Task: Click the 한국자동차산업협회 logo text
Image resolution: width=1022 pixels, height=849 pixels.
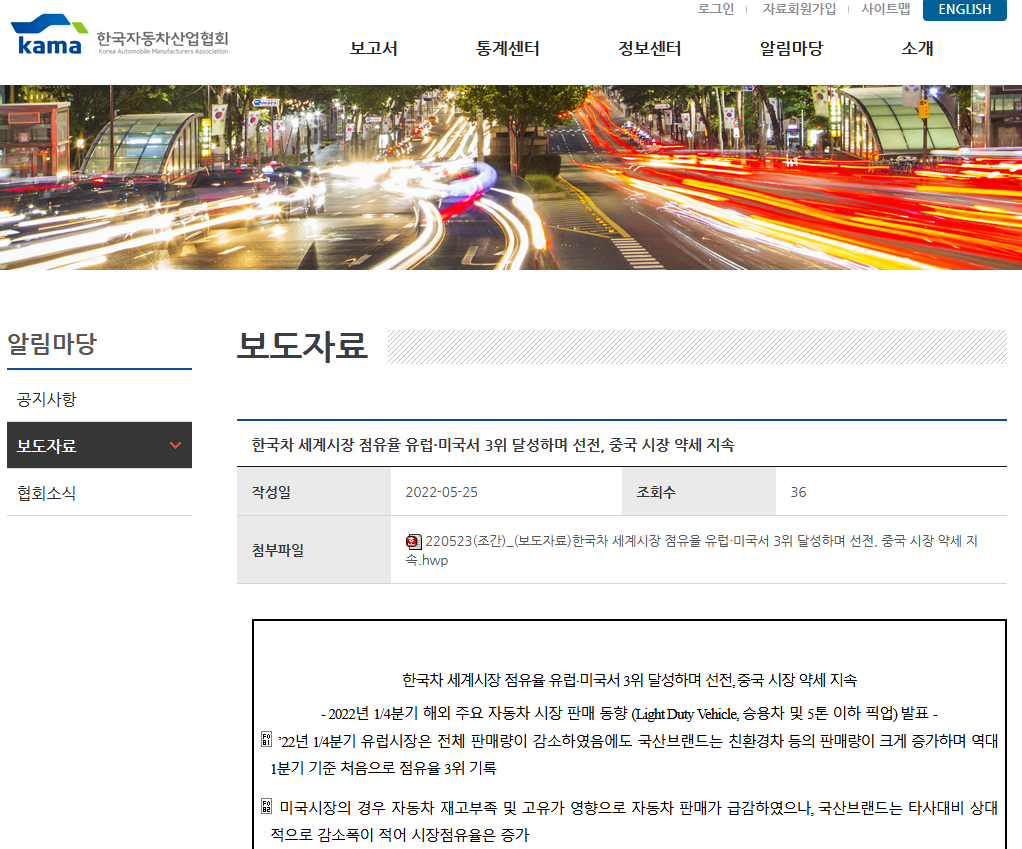Action: click(x=163, y=40)
